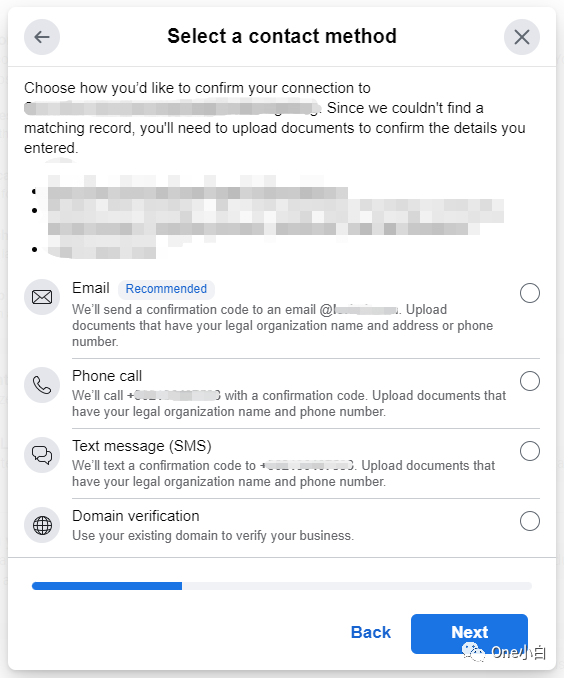Viewport: 564px width, 678px height.
Task: Select the Domain verification radio button
Action: pos(529,521)
